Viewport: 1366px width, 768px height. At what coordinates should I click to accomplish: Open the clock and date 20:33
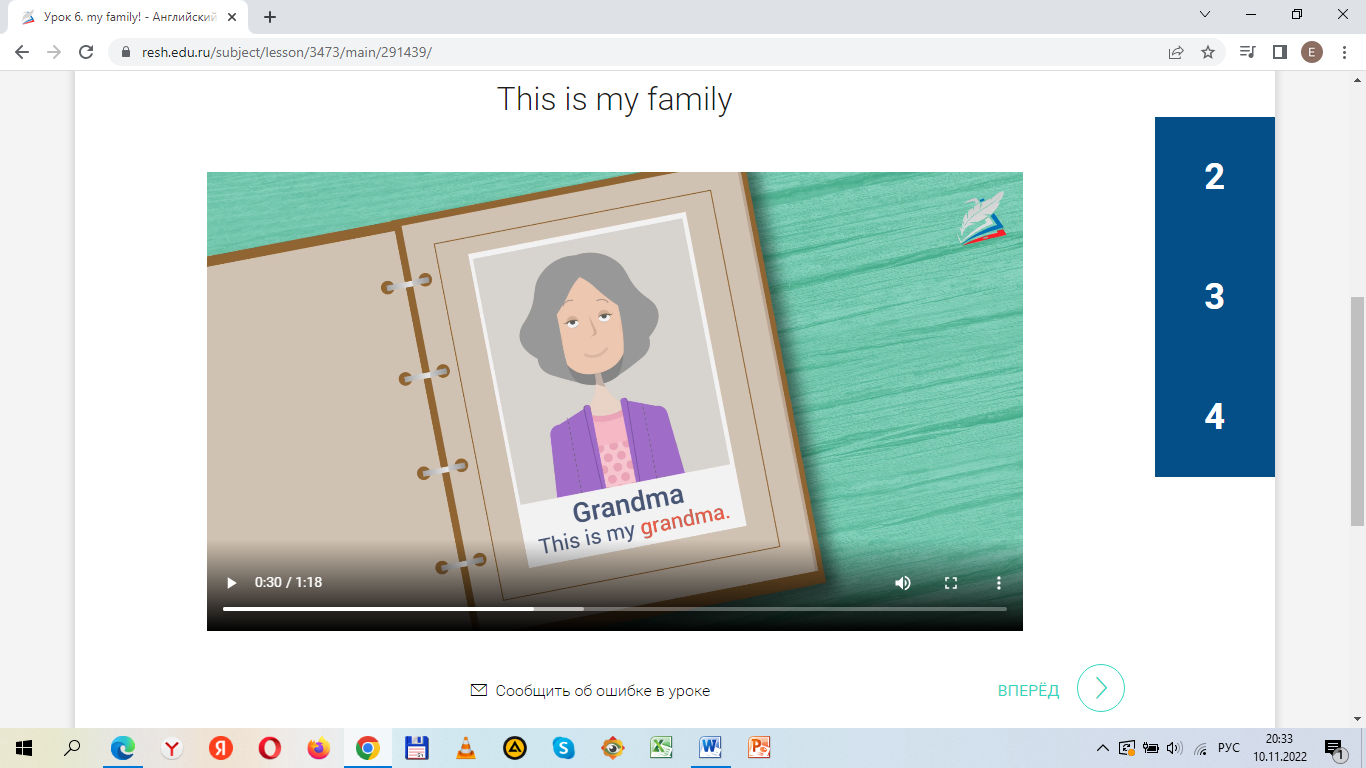click(x=1279, y=748)
